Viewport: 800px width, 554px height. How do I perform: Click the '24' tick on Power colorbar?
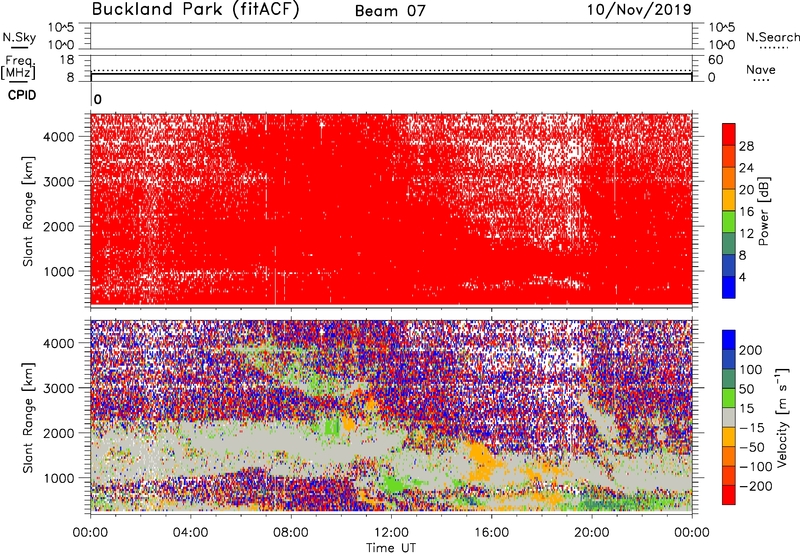(x=746, y=168)
